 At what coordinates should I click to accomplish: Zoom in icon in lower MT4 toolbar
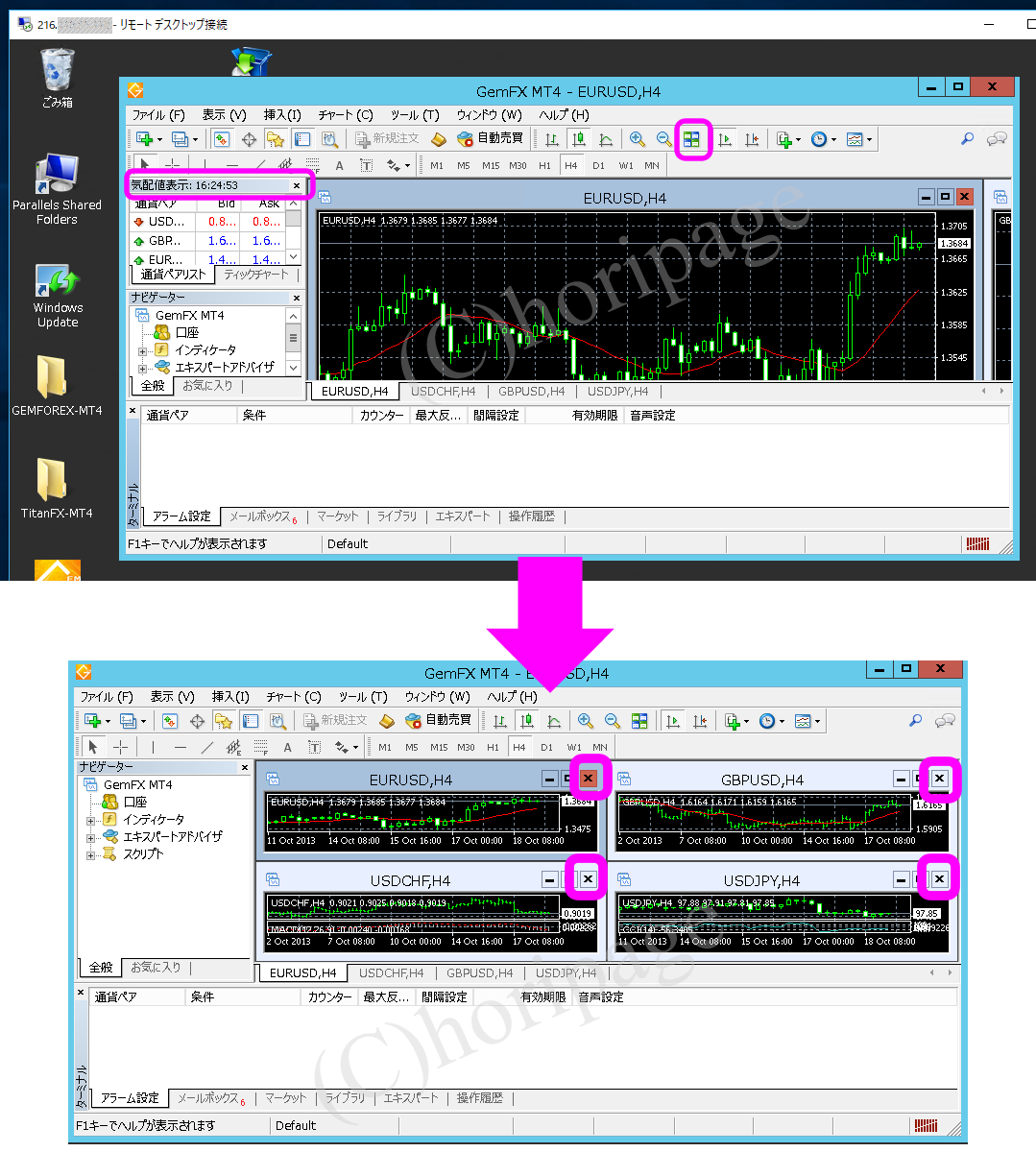(585, 721)
